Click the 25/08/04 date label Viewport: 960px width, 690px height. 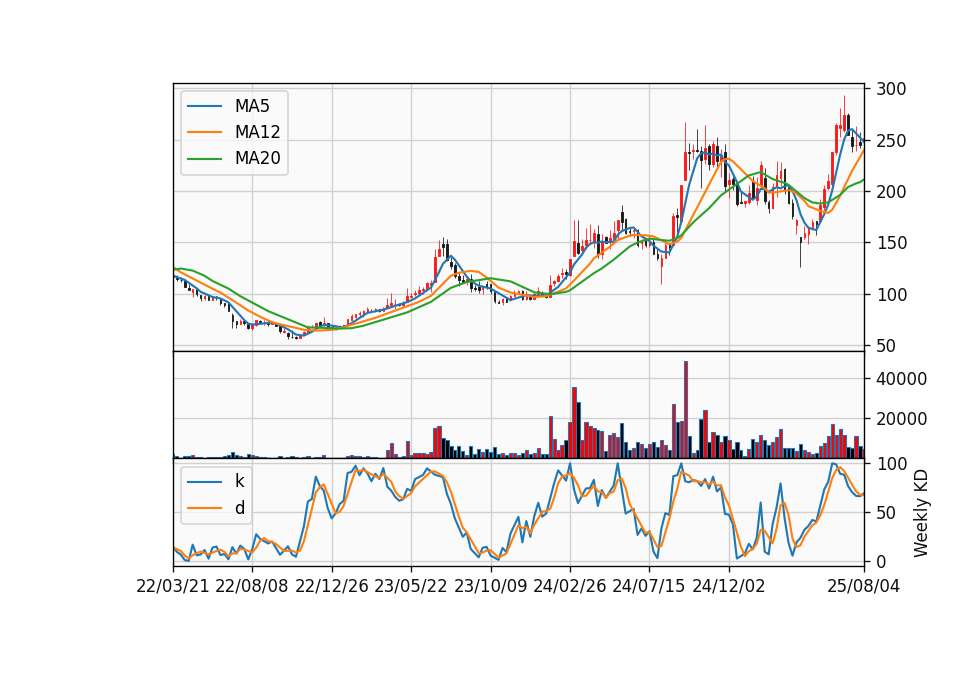pyautogui.click(x=864, y=586)
